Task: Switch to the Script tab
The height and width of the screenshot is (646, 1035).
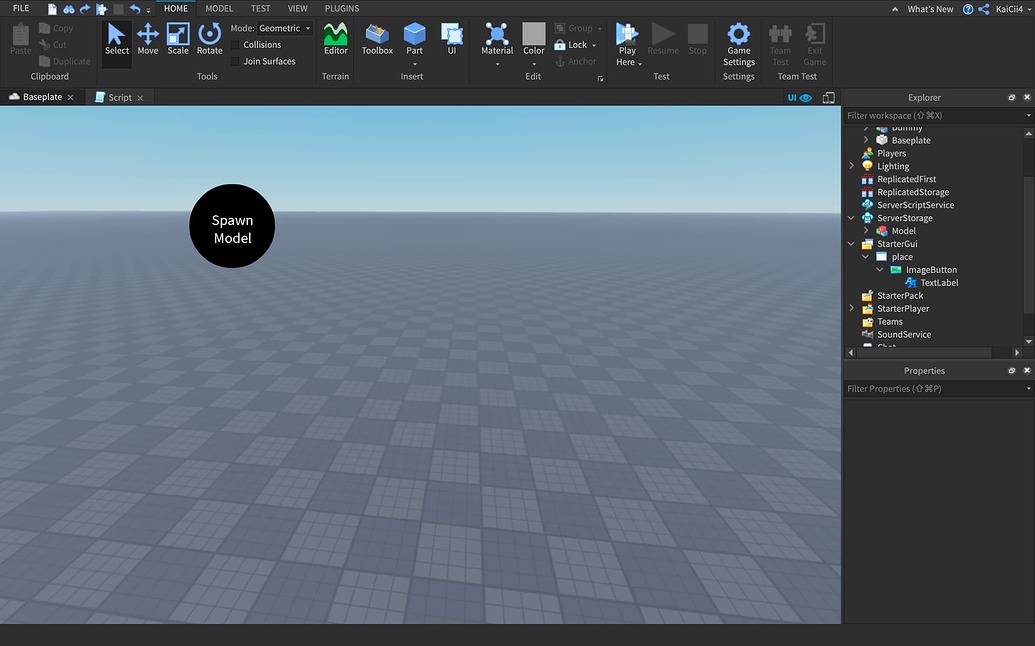Action: tap(120, 97)
